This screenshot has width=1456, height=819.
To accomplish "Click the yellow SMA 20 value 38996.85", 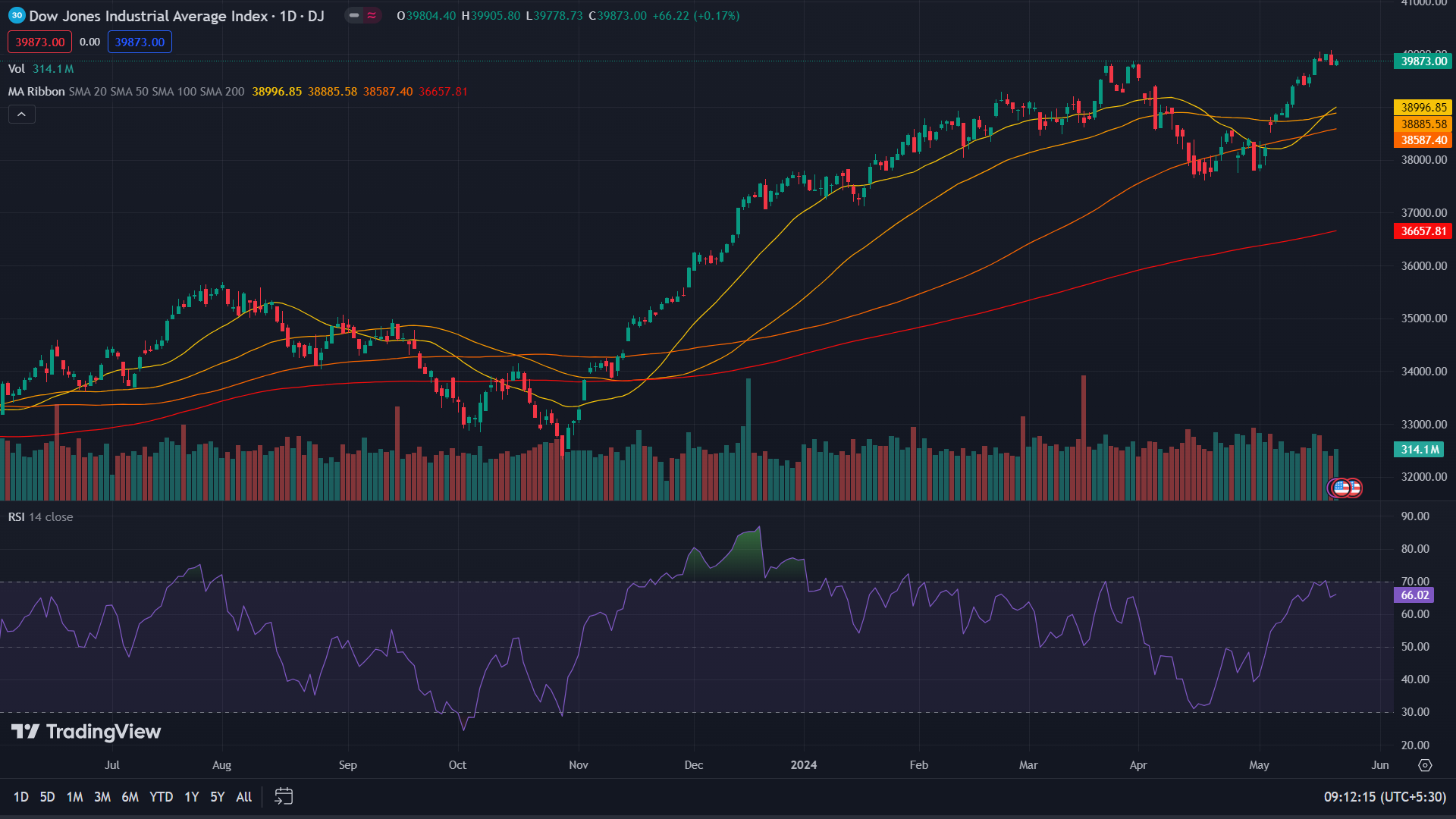I will (277, 92).
